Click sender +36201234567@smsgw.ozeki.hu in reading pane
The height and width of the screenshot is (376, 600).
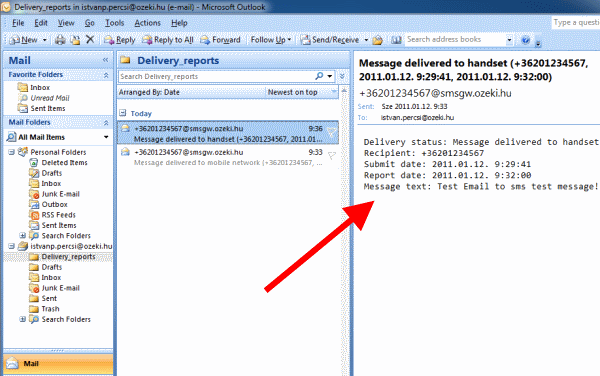coord(435,93)
